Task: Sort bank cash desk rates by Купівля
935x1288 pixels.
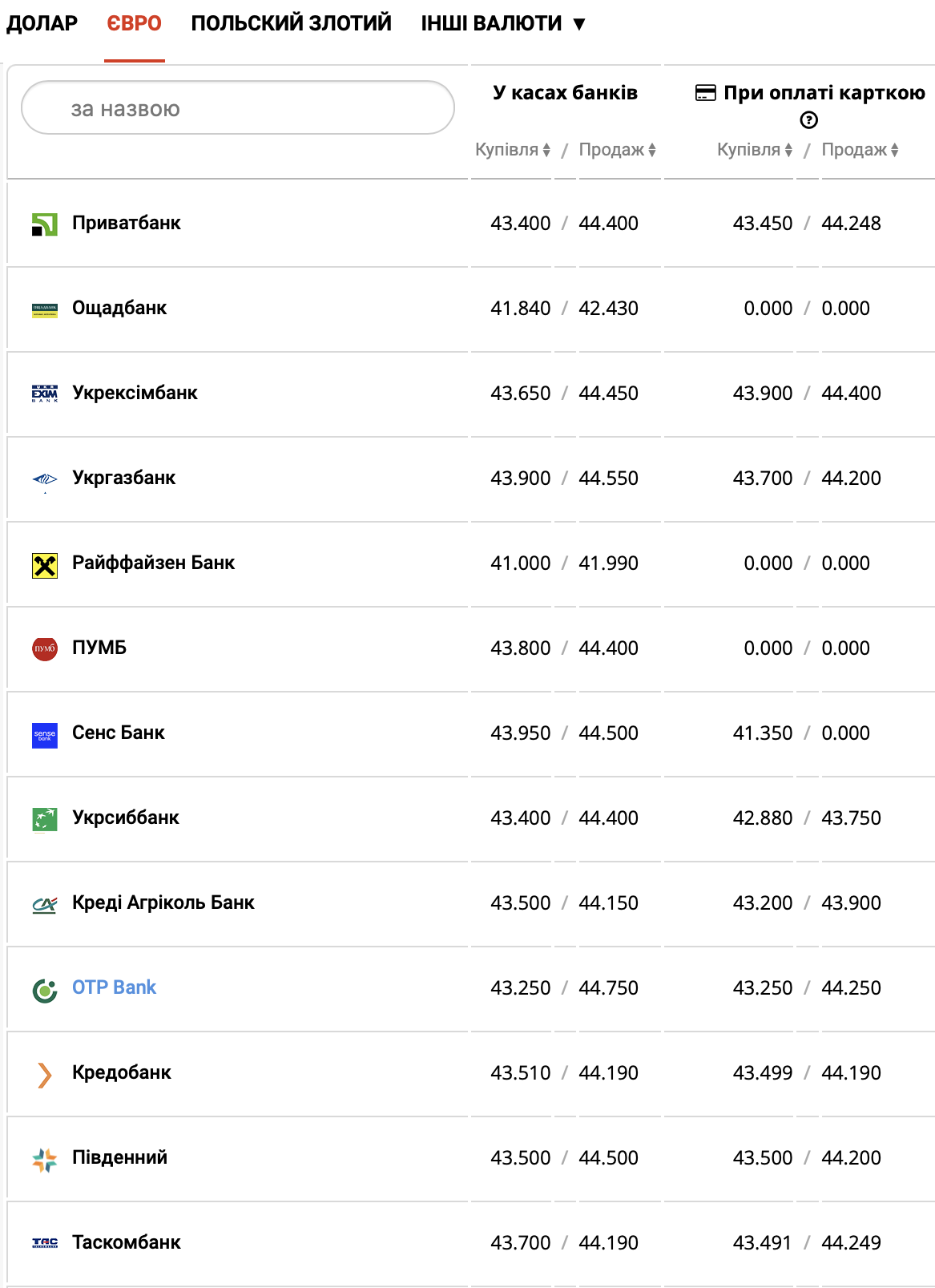Action: pyautogui.click(x=513, y=150)
